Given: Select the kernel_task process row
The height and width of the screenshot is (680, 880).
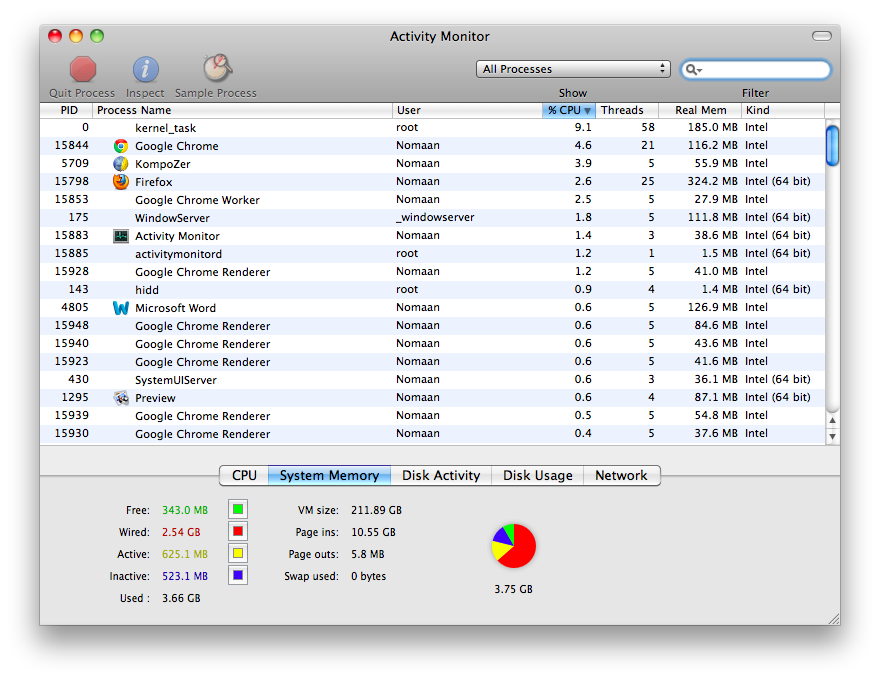Looking at the screenshot, I should pos(432,128).
